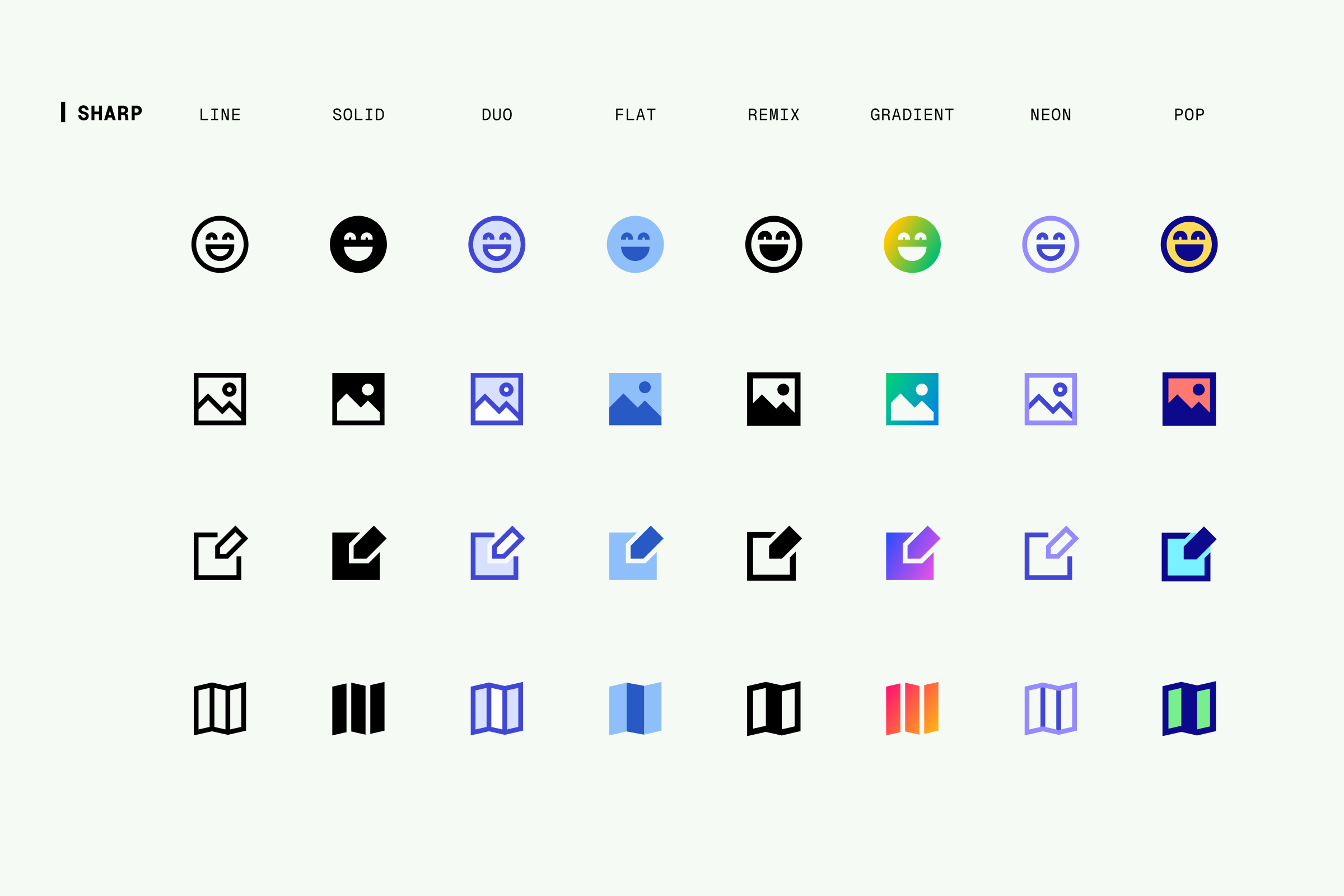Select the Pop style image icon

tap(1189, 399)
